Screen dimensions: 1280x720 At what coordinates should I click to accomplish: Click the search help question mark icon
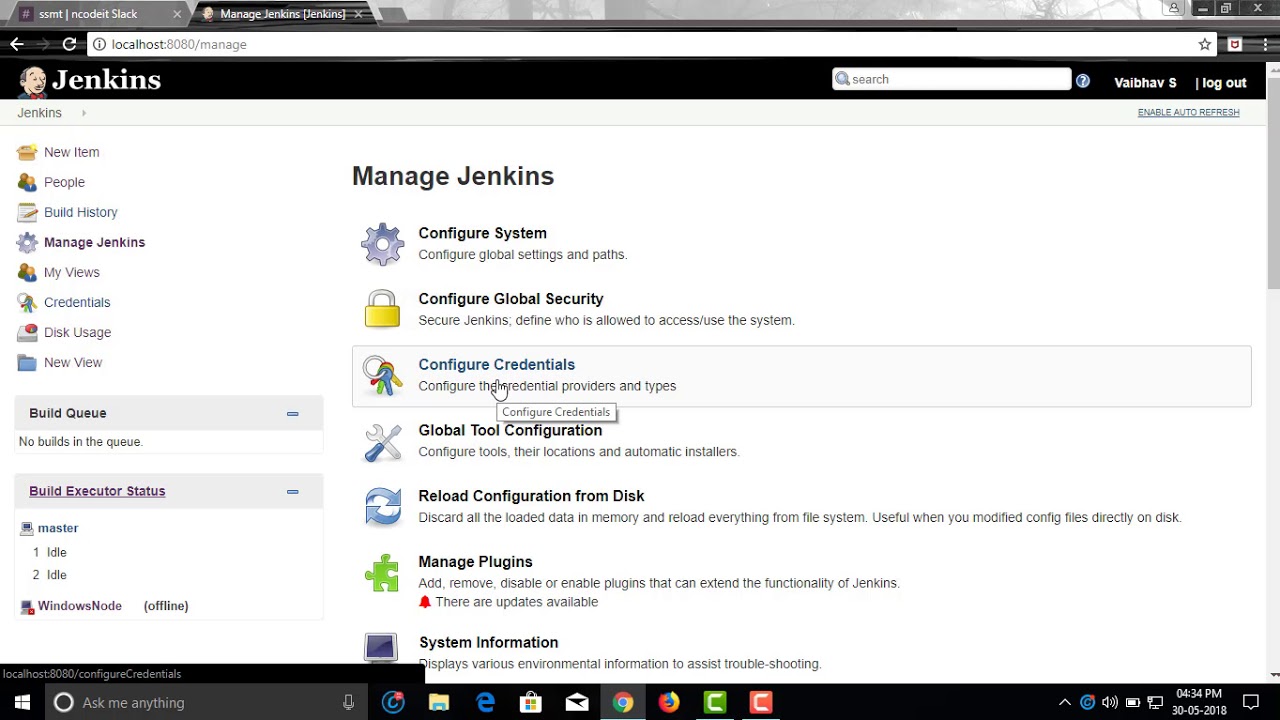(1083, 80)
